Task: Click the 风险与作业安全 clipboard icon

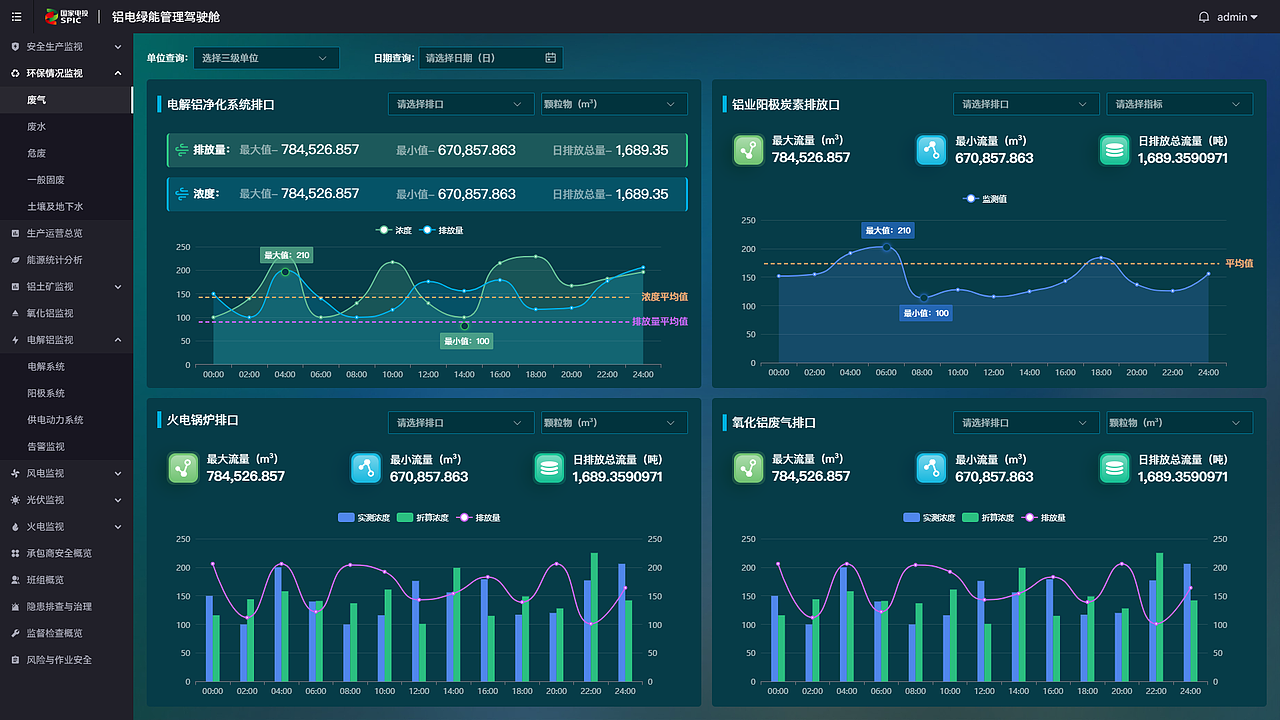Action: coord(15,660)
